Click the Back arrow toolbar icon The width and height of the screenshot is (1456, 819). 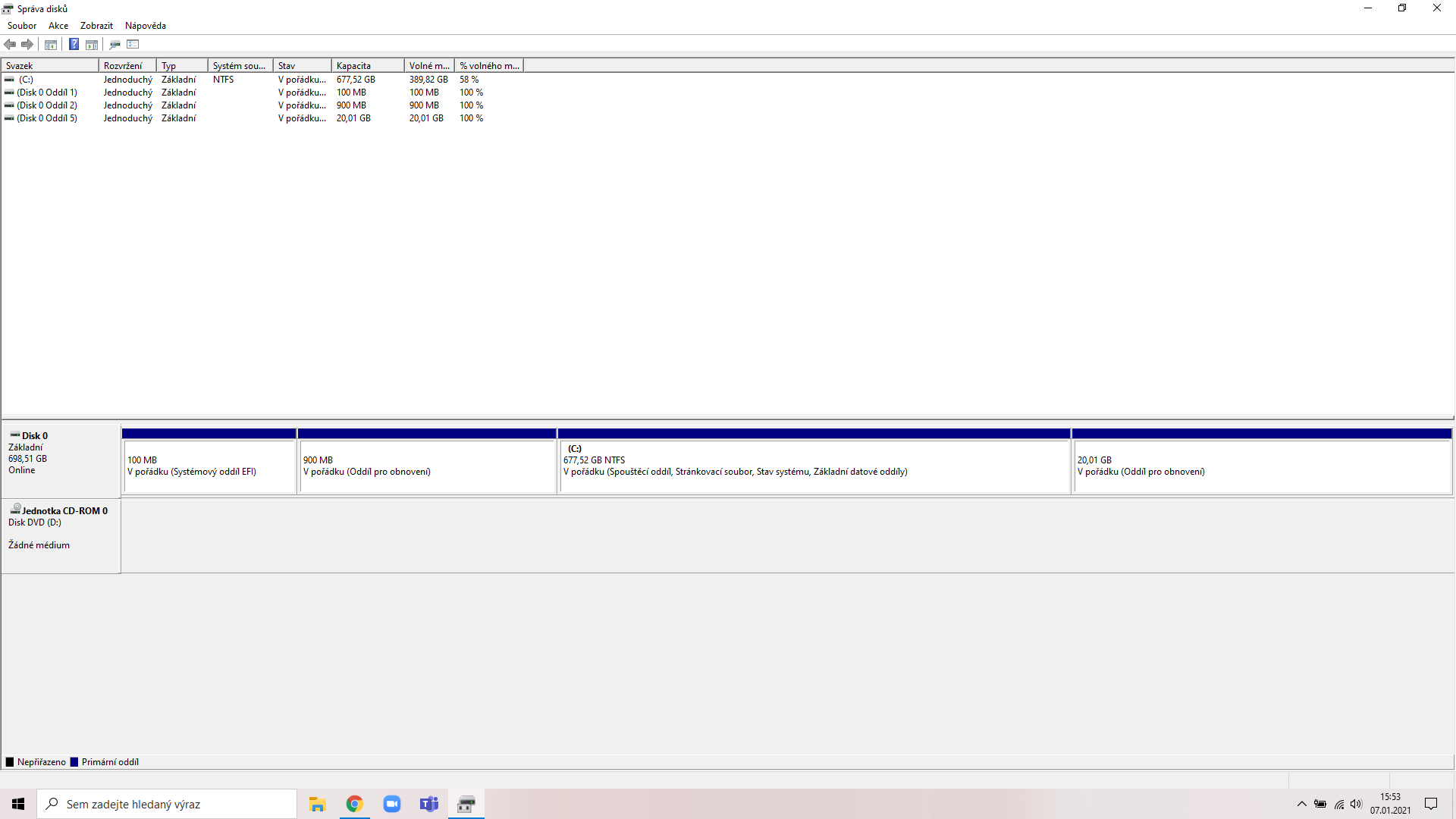pyautogui.click(x=10, y=45)
